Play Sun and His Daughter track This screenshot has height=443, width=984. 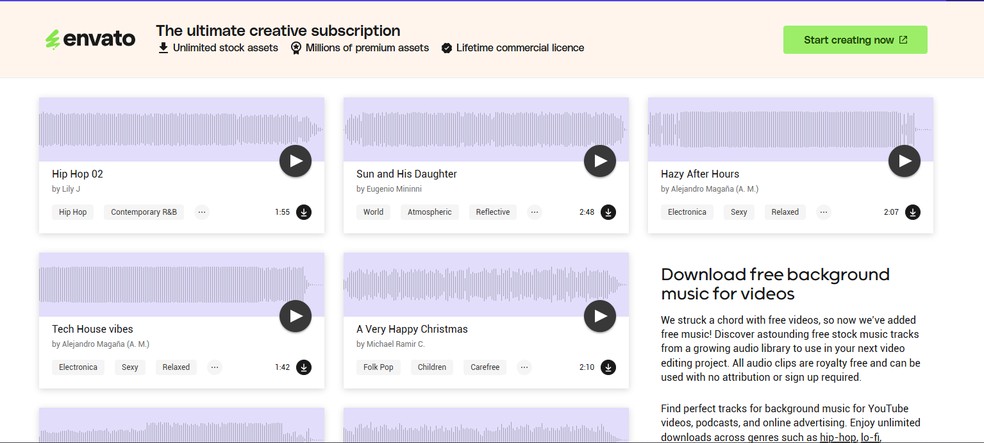coord(600,161)
